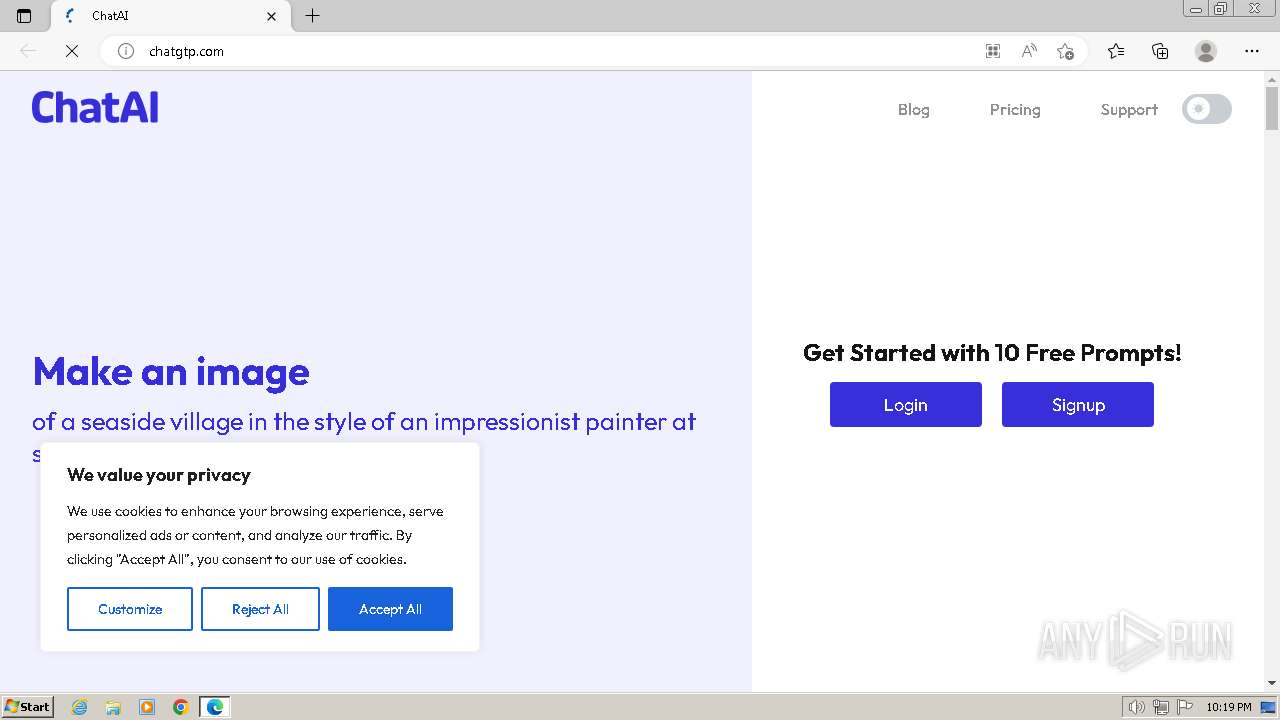The image size is (1280, 720).
Task: Open browser Collections
Action: click(x=1160, y=51)
